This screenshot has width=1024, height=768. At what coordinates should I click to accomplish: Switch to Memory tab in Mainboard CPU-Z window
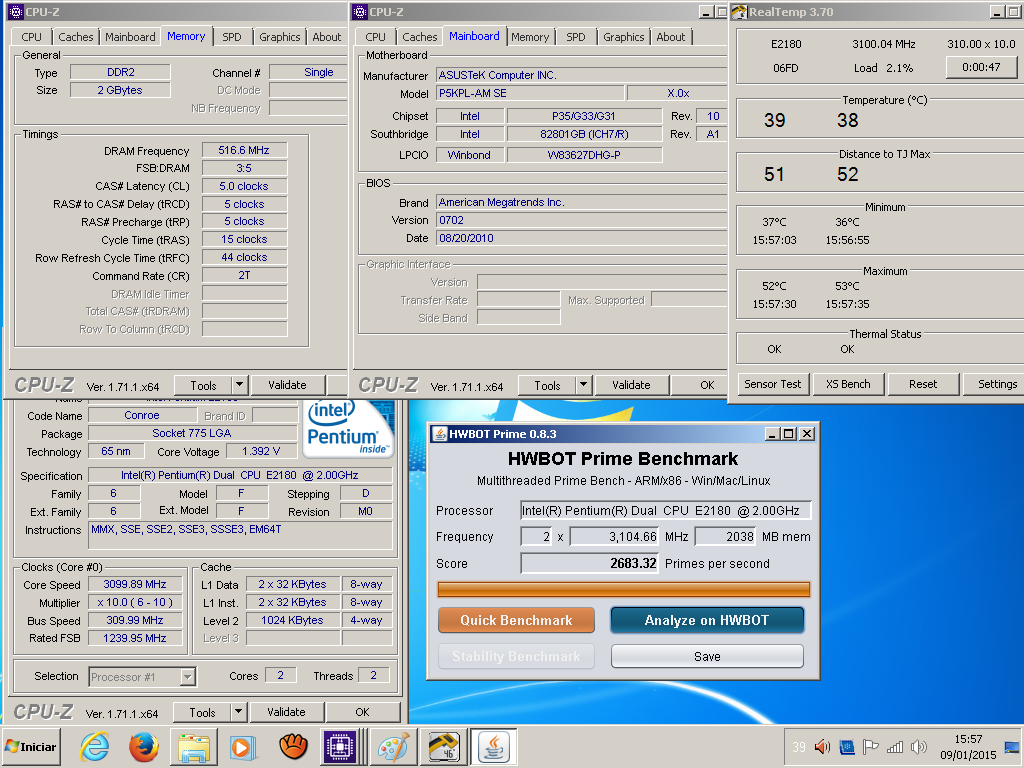530,37
